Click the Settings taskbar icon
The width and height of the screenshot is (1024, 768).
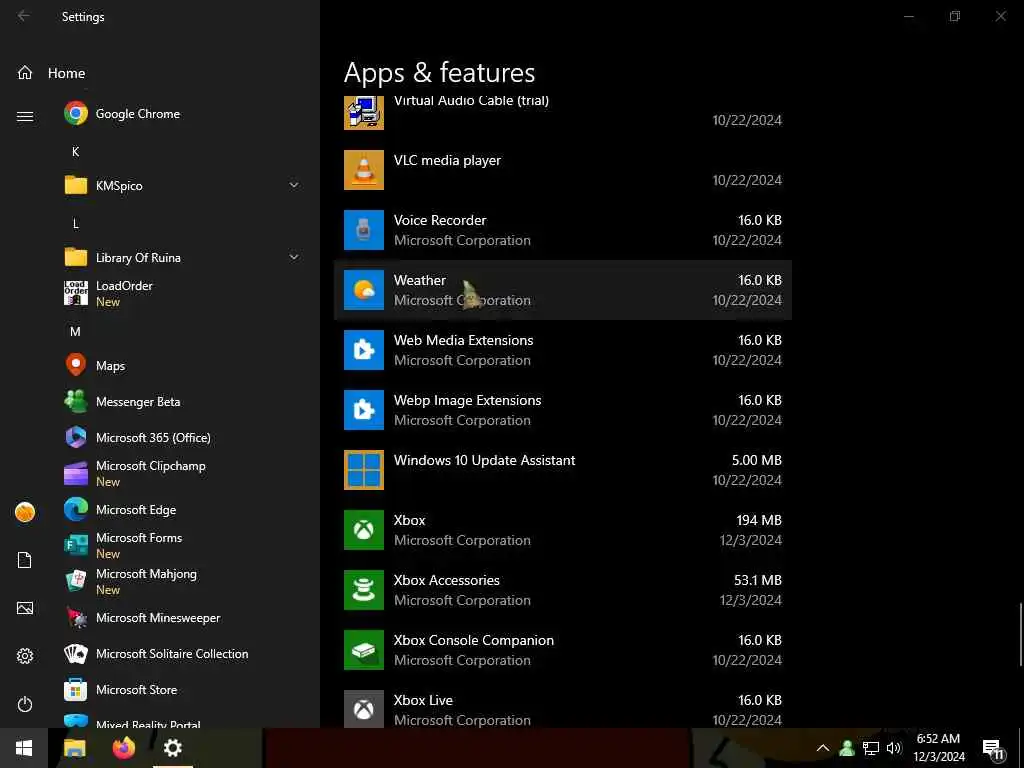[172, 748]
